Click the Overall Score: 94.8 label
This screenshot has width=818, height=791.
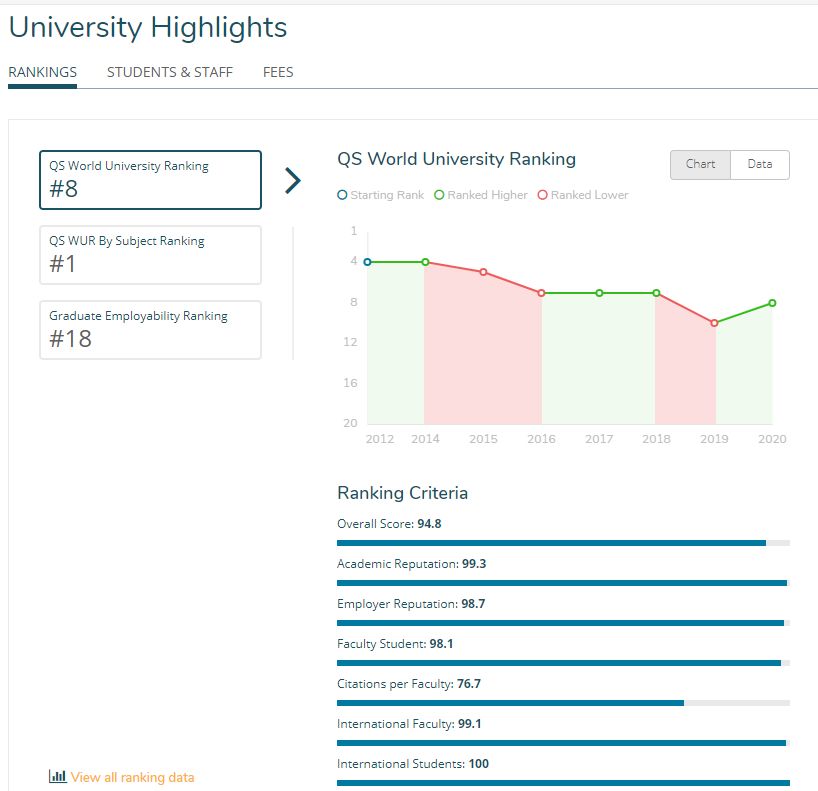coord(389,524)
